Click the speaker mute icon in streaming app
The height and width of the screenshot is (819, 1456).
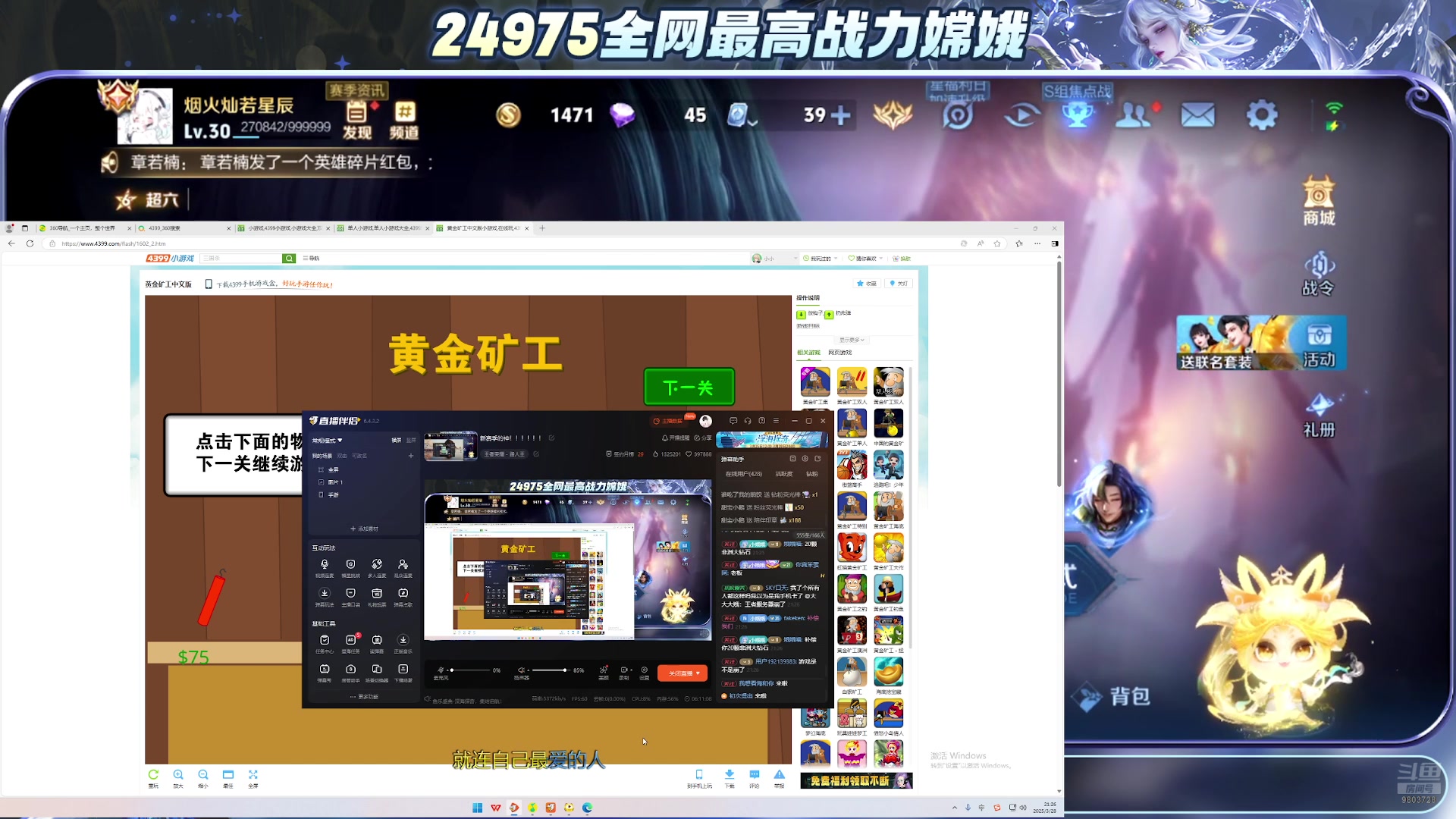pyautogui.click(x=522, y=670)
